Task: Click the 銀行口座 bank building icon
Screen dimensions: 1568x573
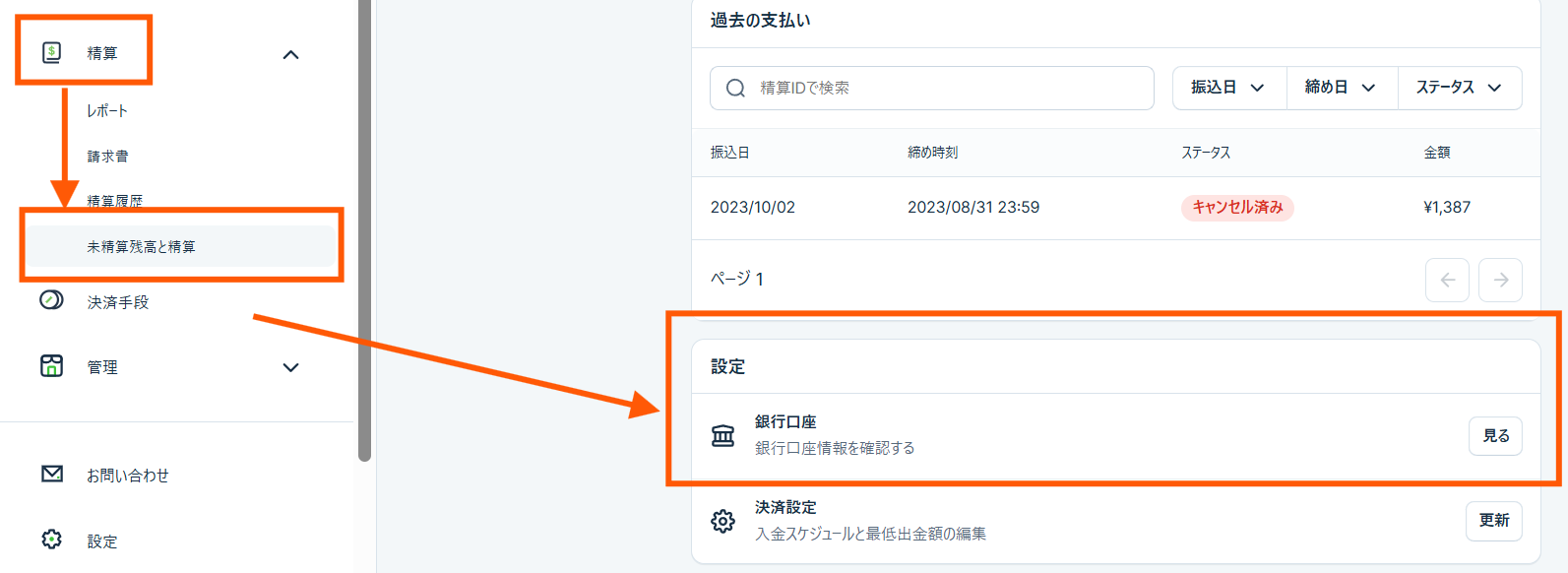Action: click(x=722, y=435)
